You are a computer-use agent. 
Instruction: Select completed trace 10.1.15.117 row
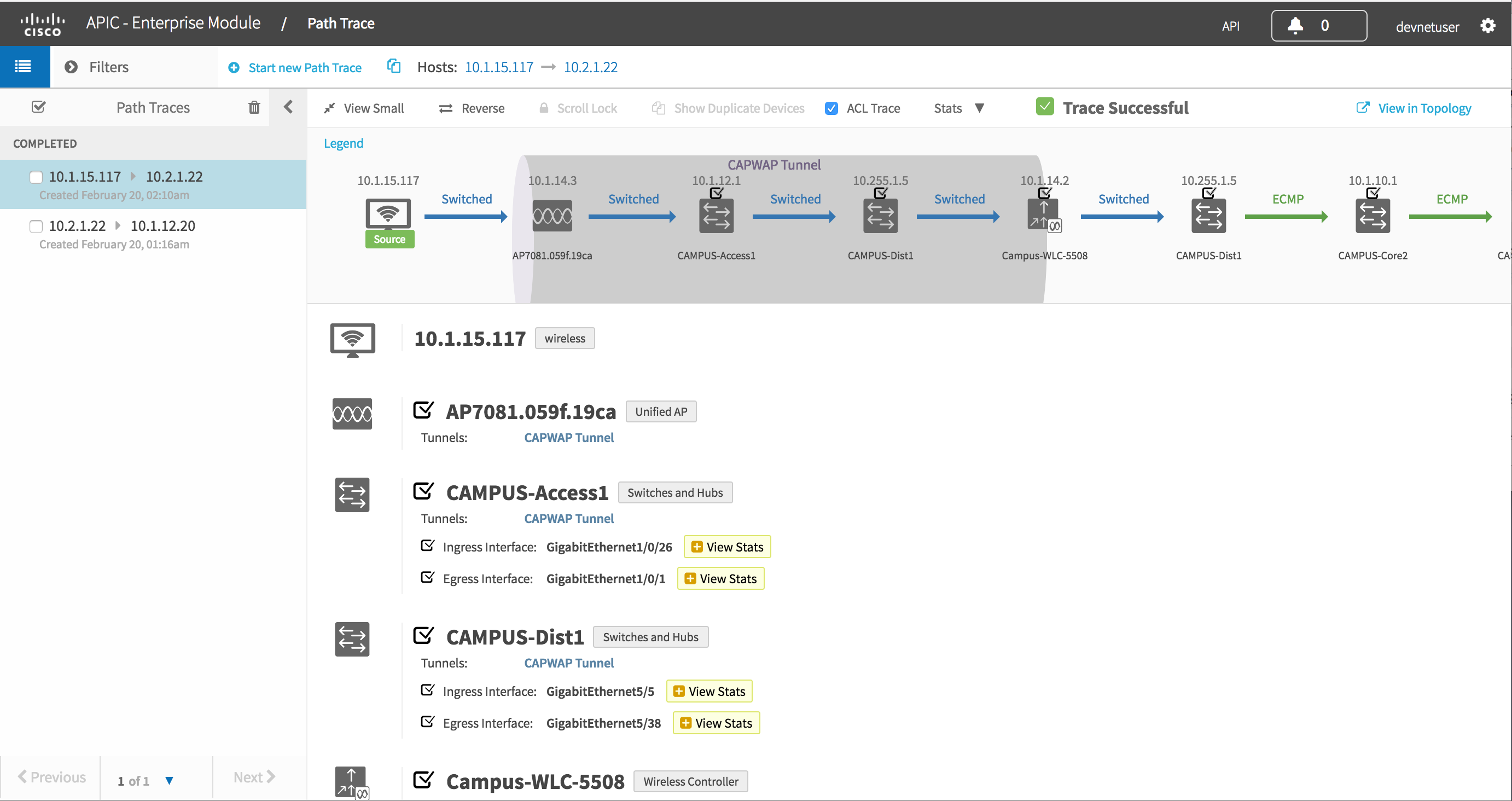pos(153,184)
